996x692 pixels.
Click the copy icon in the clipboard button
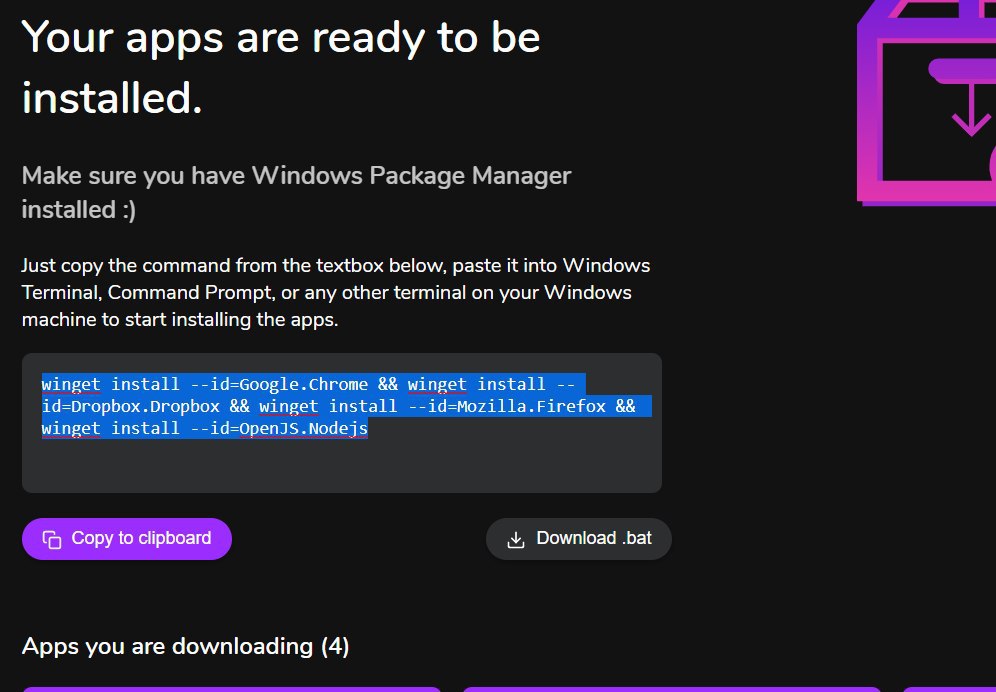coord(51,539)
